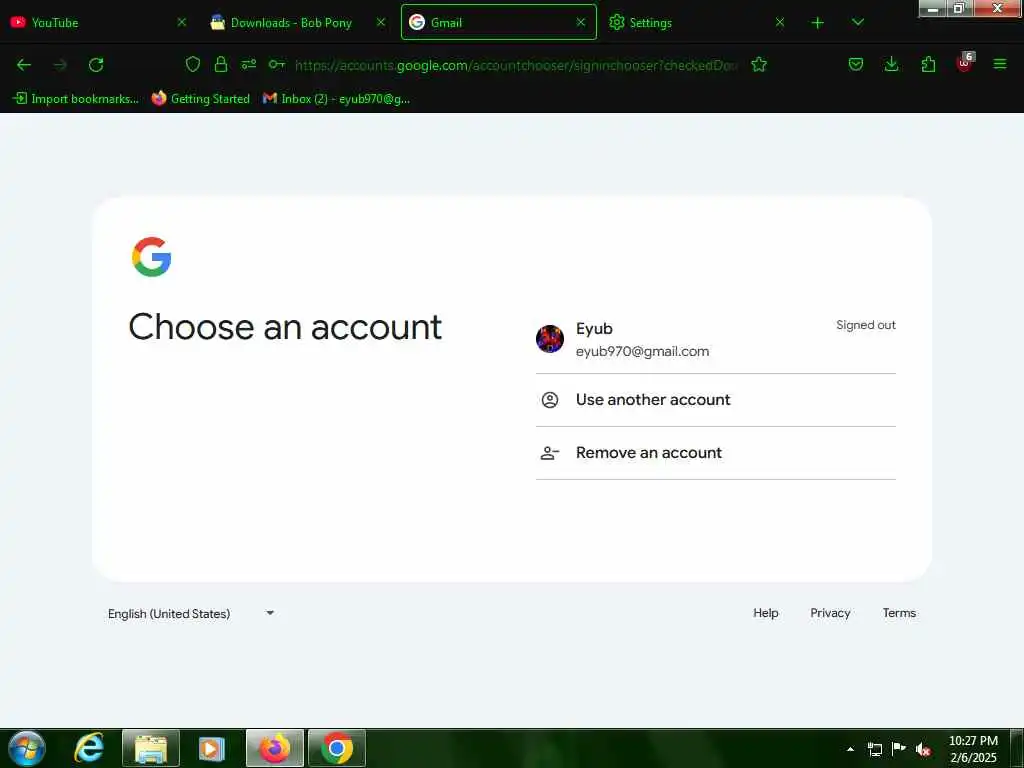Click the Signed out status text
Image resolution: width=1024 pixels, height=768 pixels.
pos(866,325)
